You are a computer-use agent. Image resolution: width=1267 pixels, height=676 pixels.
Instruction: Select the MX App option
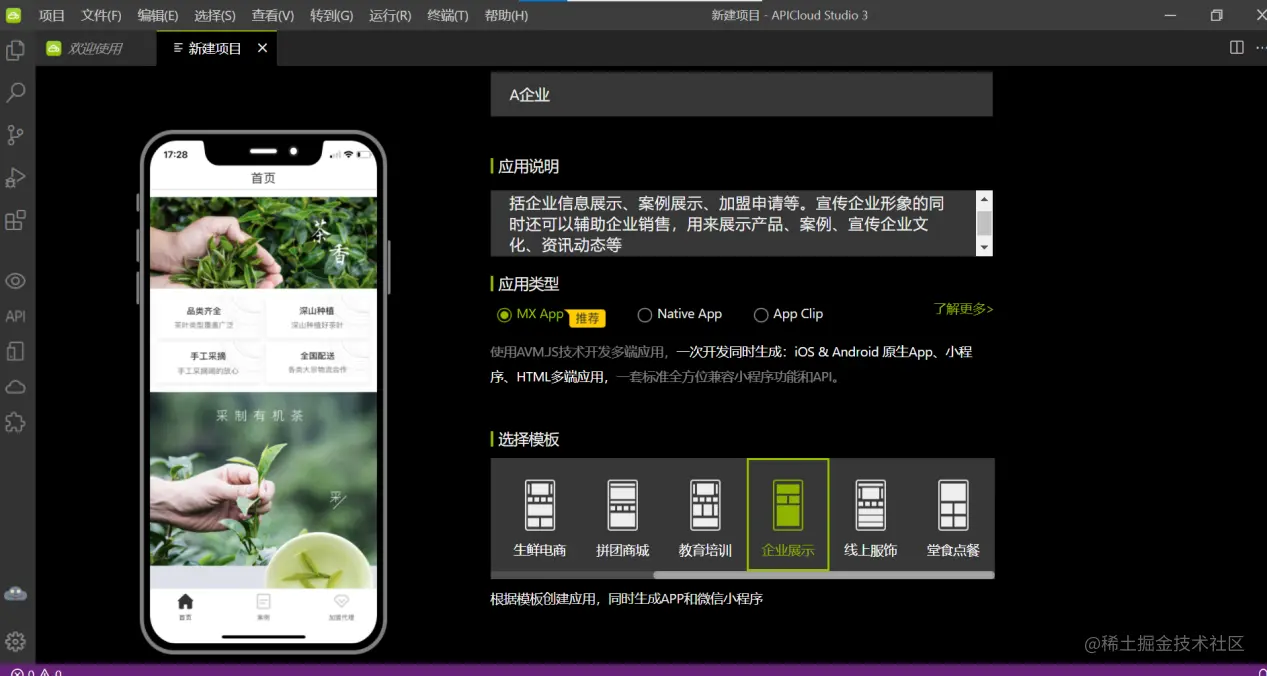click(x=505, y=314)
